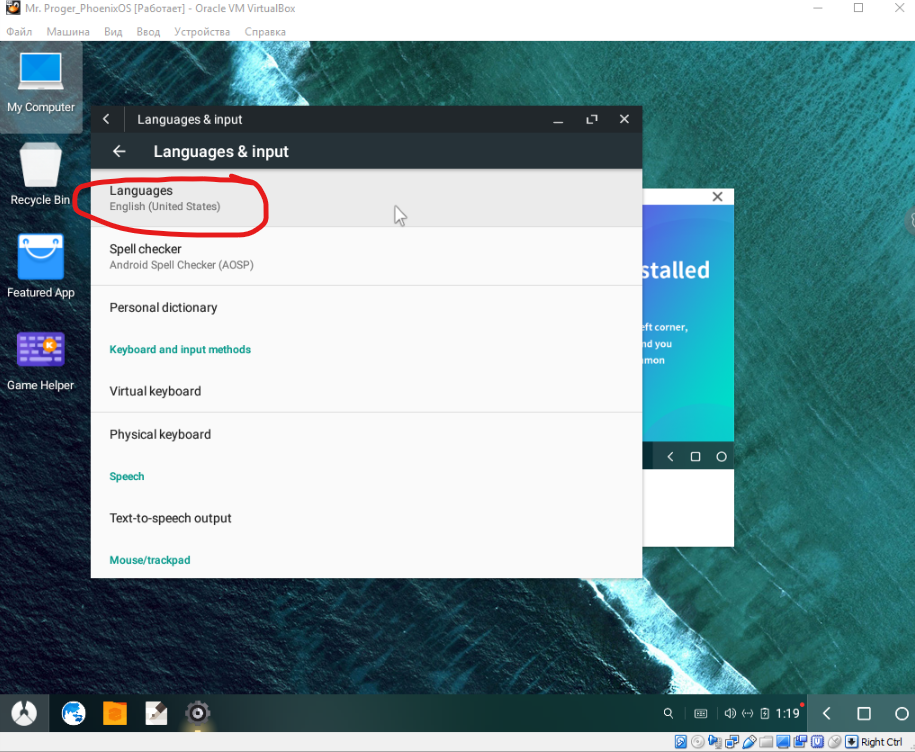
Task: Open the Phoenix OS start menu
Action: (x=22, y=713)
